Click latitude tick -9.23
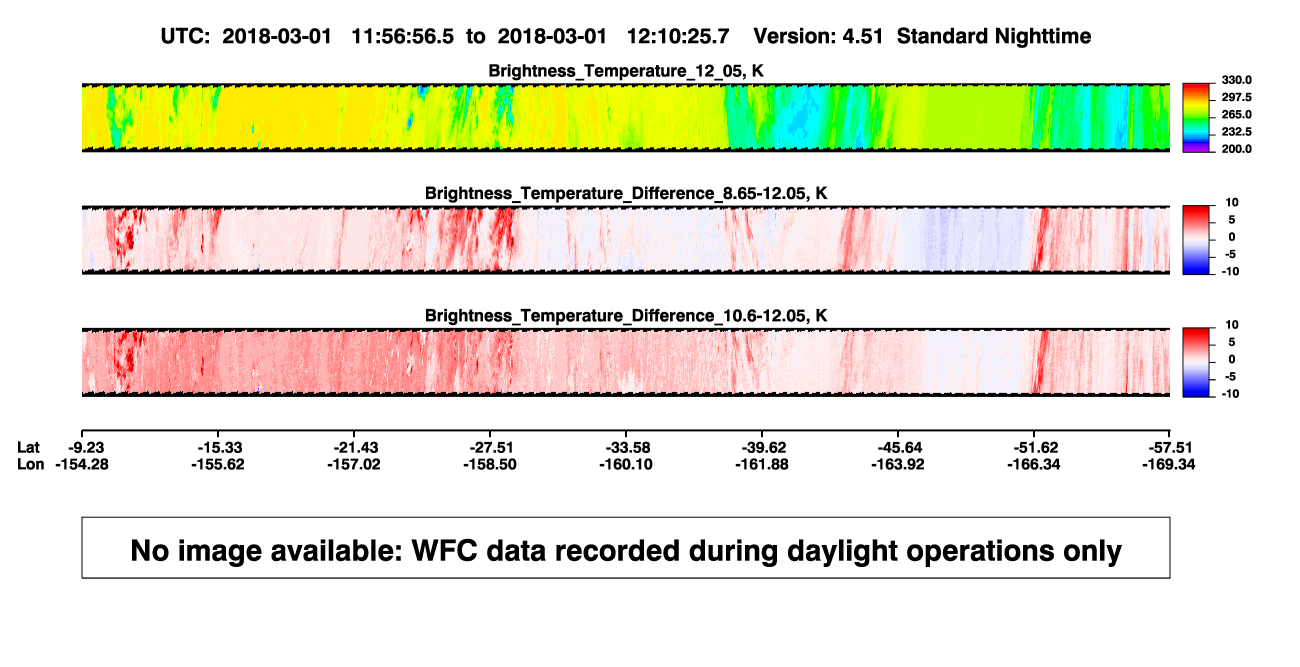Screen dimensions: 1300x667 click(x=88, y=447)
